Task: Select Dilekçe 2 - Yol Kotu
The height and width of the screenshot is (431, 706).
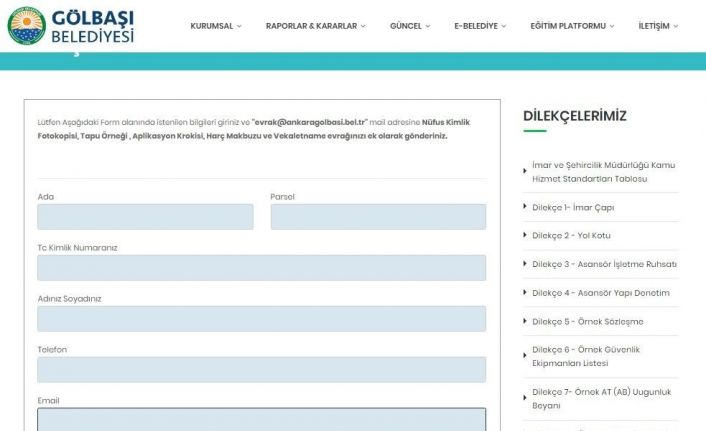Action: (x=571, y=235)
